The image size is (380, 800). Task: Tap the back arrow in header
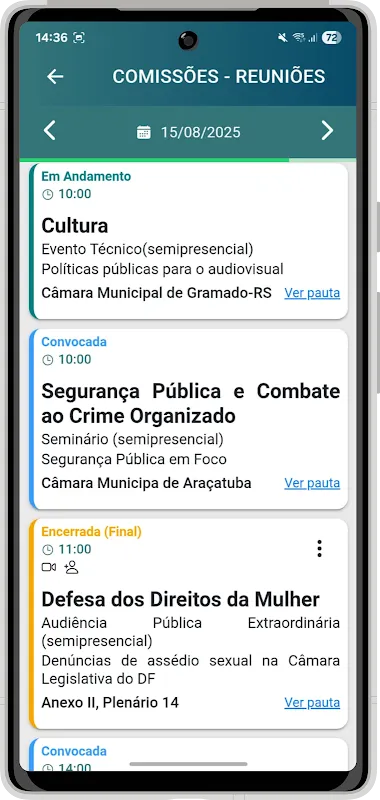(x=55, y=77)
